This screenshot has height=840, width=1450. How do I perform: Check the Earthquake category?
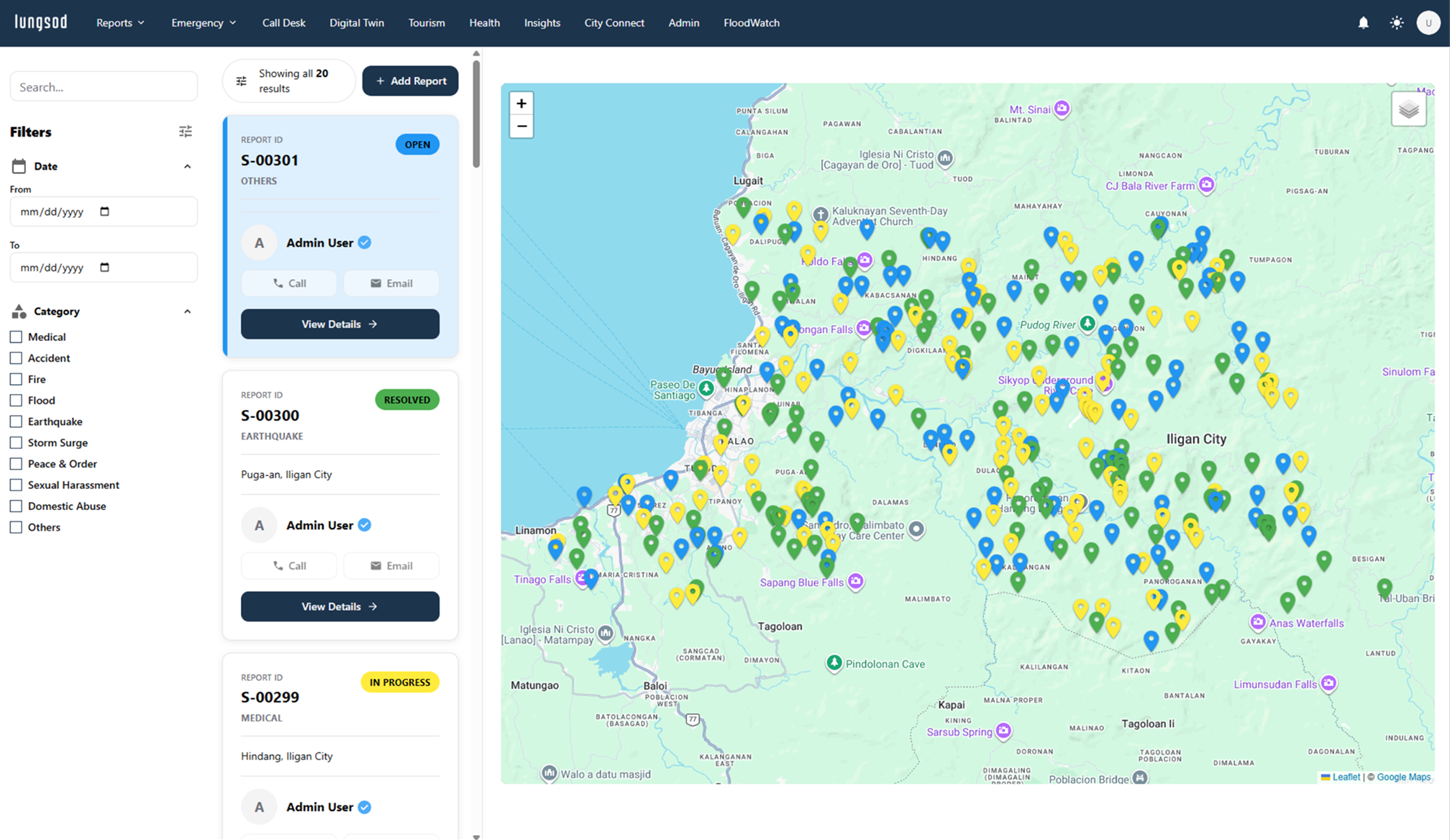[x=16, y=421]
